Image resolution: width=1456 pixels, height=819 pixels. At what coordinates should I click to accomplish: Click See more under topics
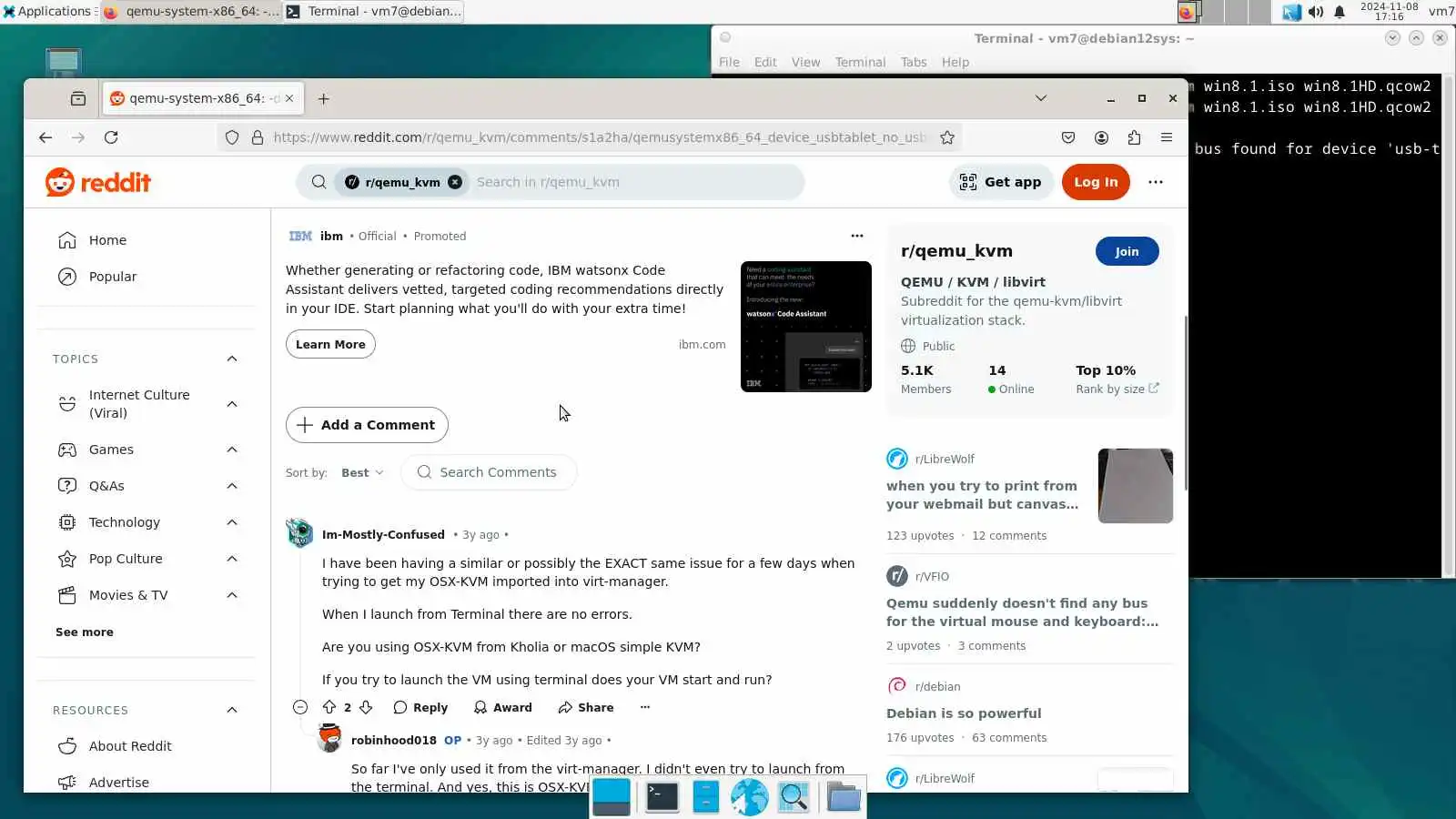(x=85, y=632)
